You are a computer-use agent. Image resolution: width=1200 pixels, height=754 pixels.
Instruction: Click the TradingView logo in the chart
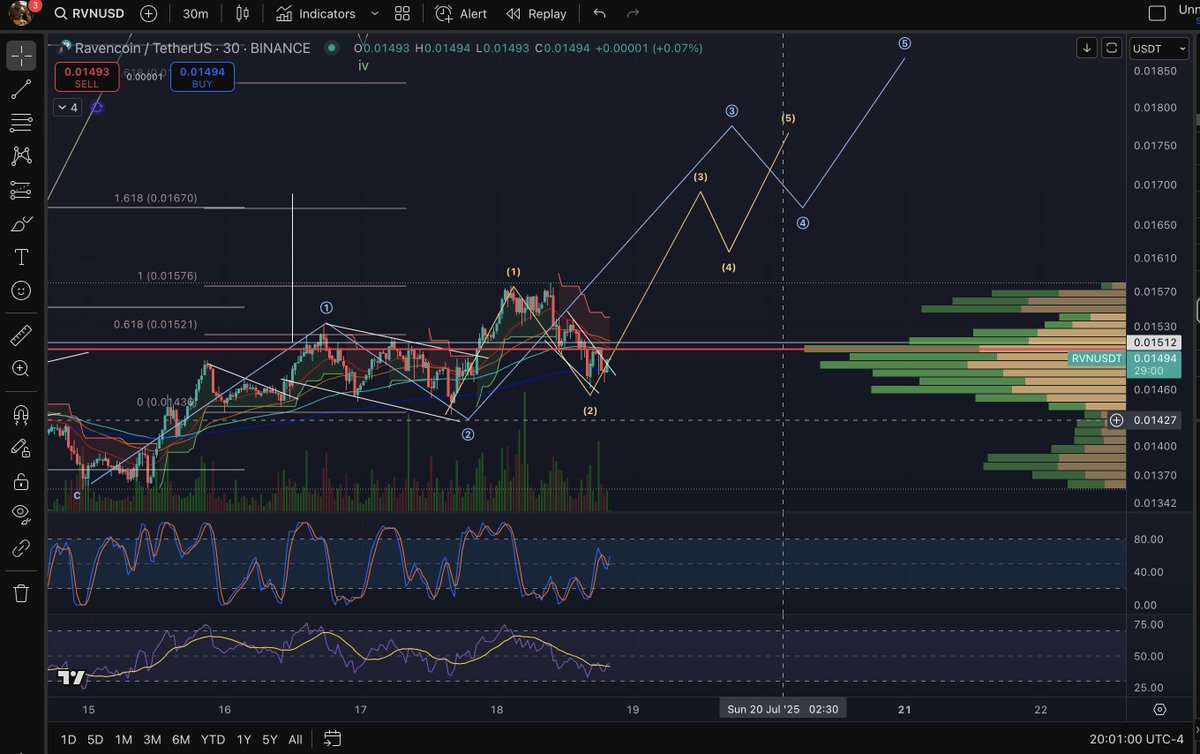(x=70, y=678)
